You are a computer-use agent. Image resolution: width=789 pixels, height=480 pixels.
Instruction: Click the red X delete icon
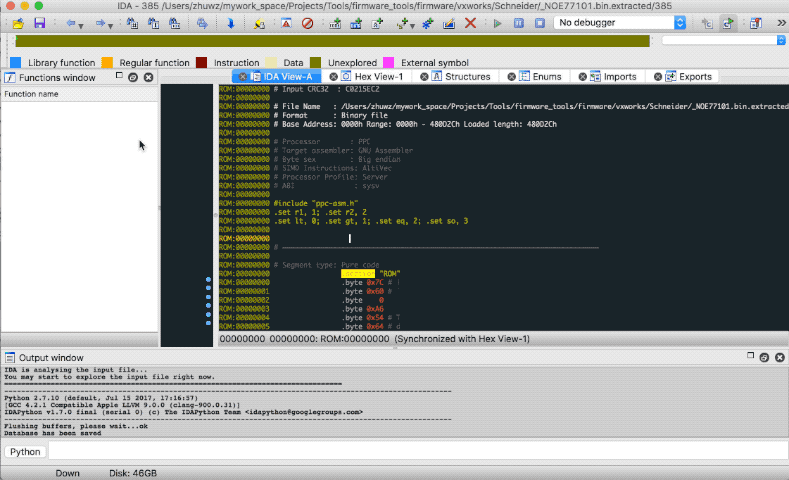point(470,23)
